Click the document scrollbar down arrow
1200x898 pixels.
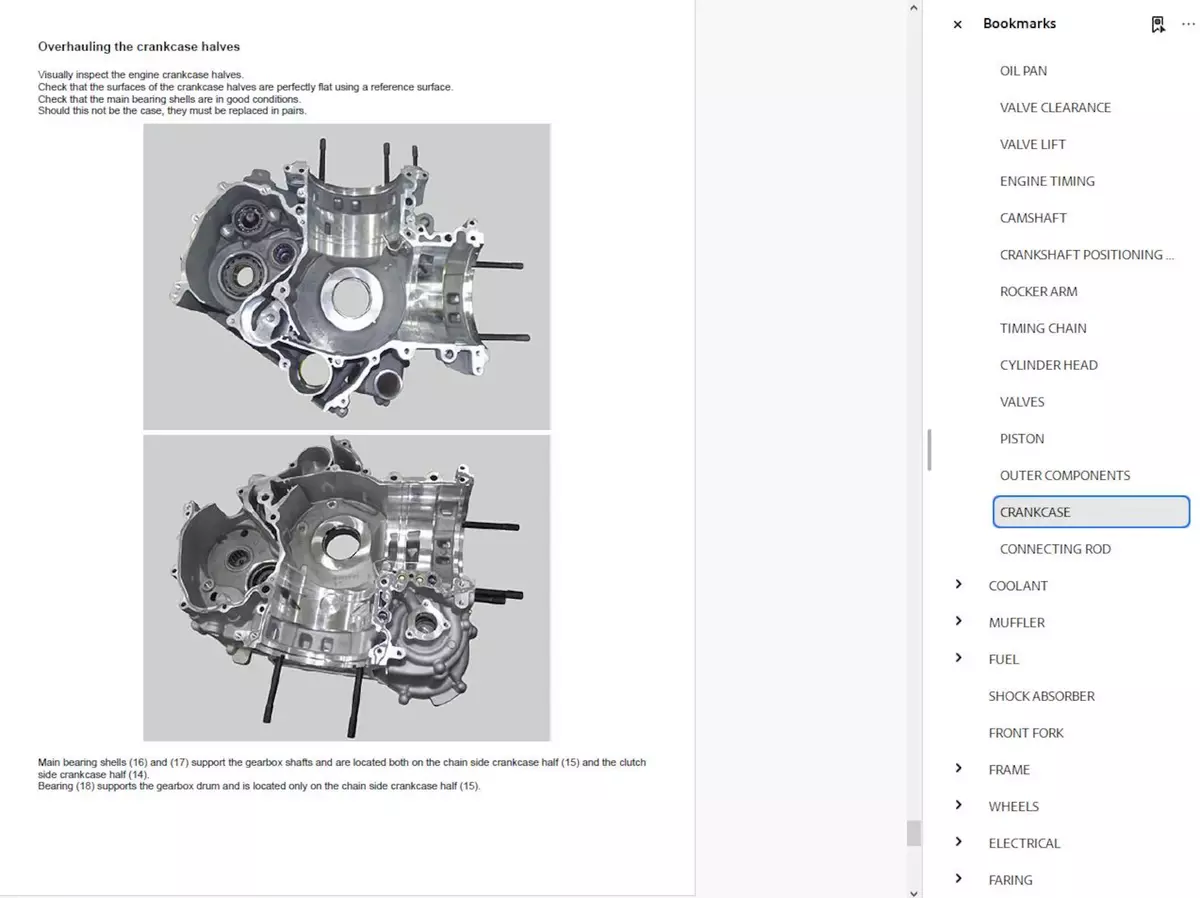(913, 891)
